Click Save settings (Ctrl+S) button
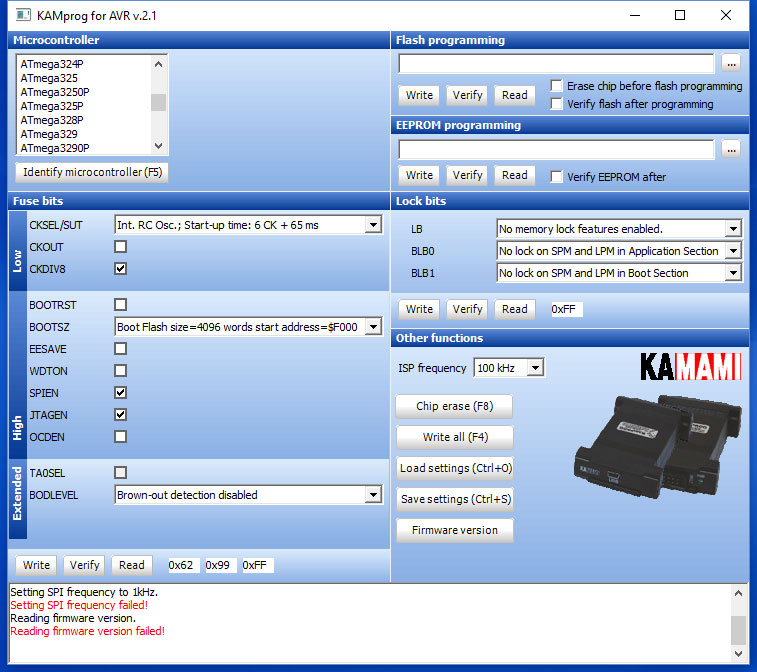The height and width of the screenshot is (672, 757). pyautogui.click(x=454, y=499)
